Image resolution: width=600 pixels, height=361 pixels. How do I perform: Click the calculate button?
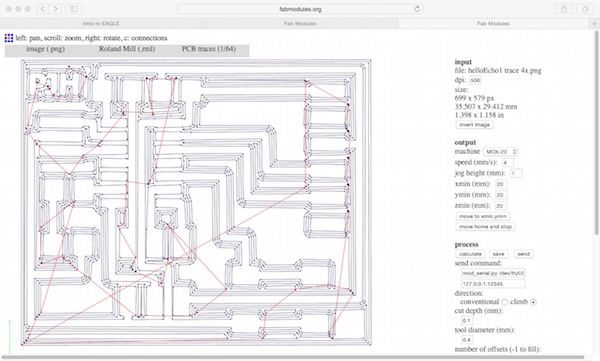(x=470, y=254)
